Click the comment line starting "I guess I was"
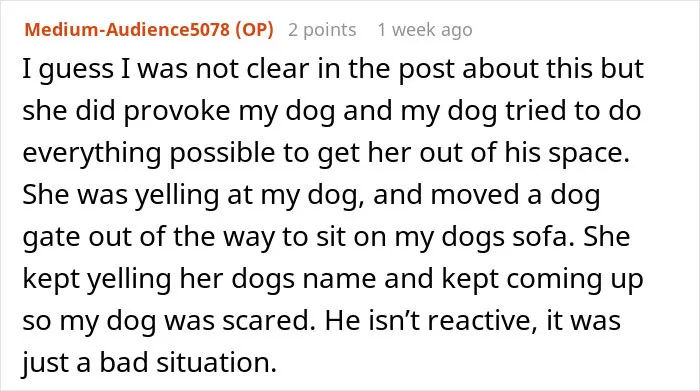Screen dimensions: 700x391 tap(333, 70)
